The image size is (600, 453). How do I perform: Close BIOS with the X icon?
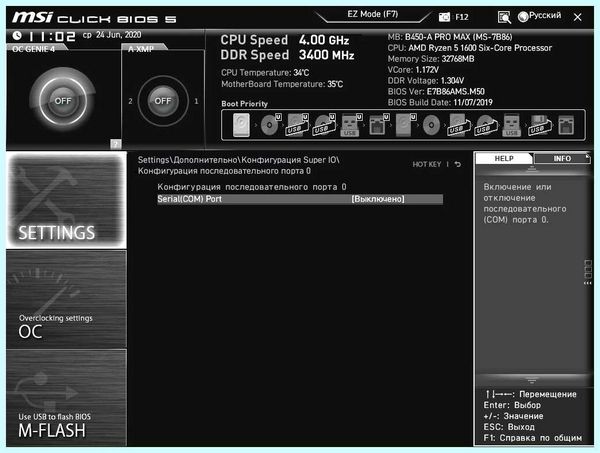(x=578, y=17)
